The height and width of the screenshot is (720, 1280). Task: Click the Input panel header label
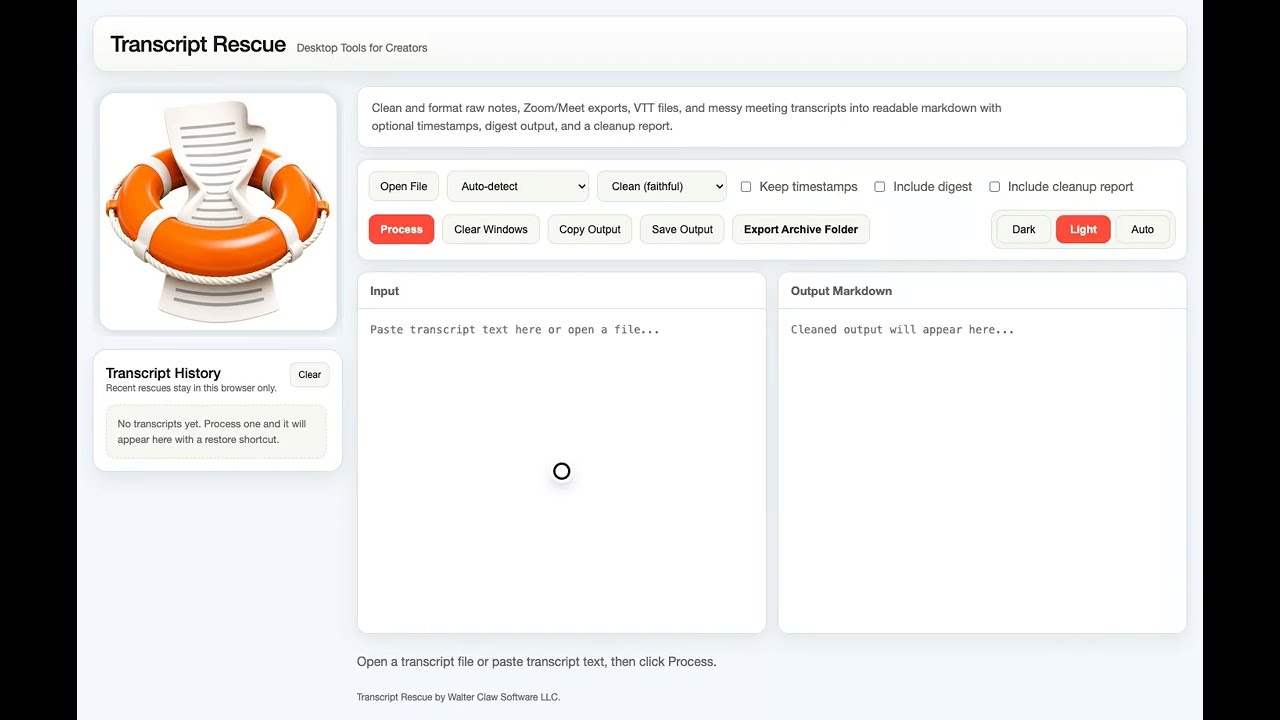(x=384, y=291)
